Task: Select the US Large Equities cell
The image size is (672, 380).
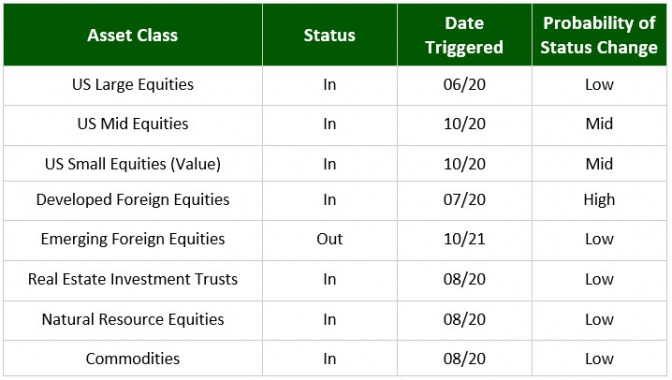Action: 133,85
